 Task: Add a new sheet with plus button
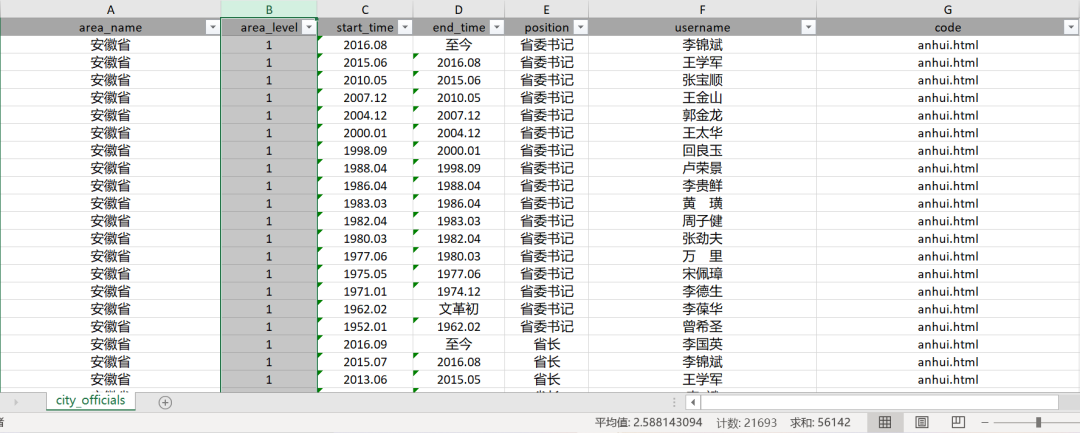pos(165,403)
